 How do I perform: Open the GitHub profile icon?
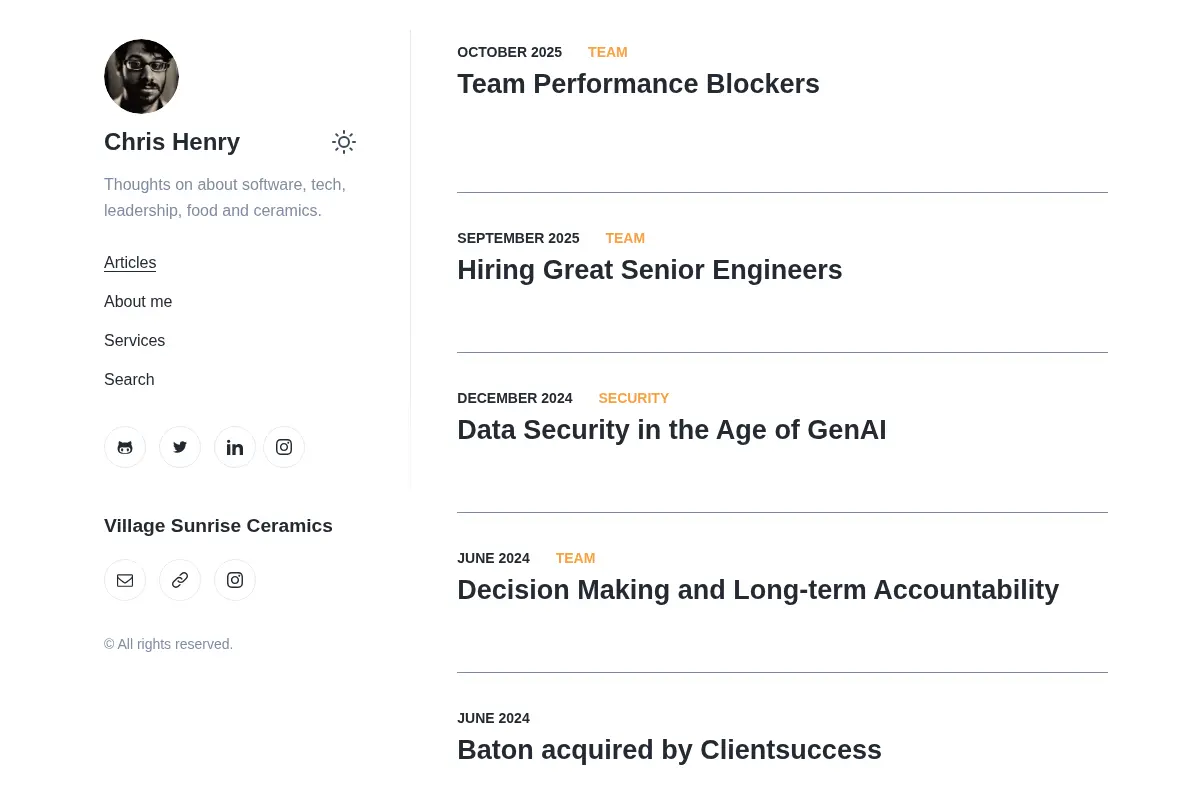125,447
